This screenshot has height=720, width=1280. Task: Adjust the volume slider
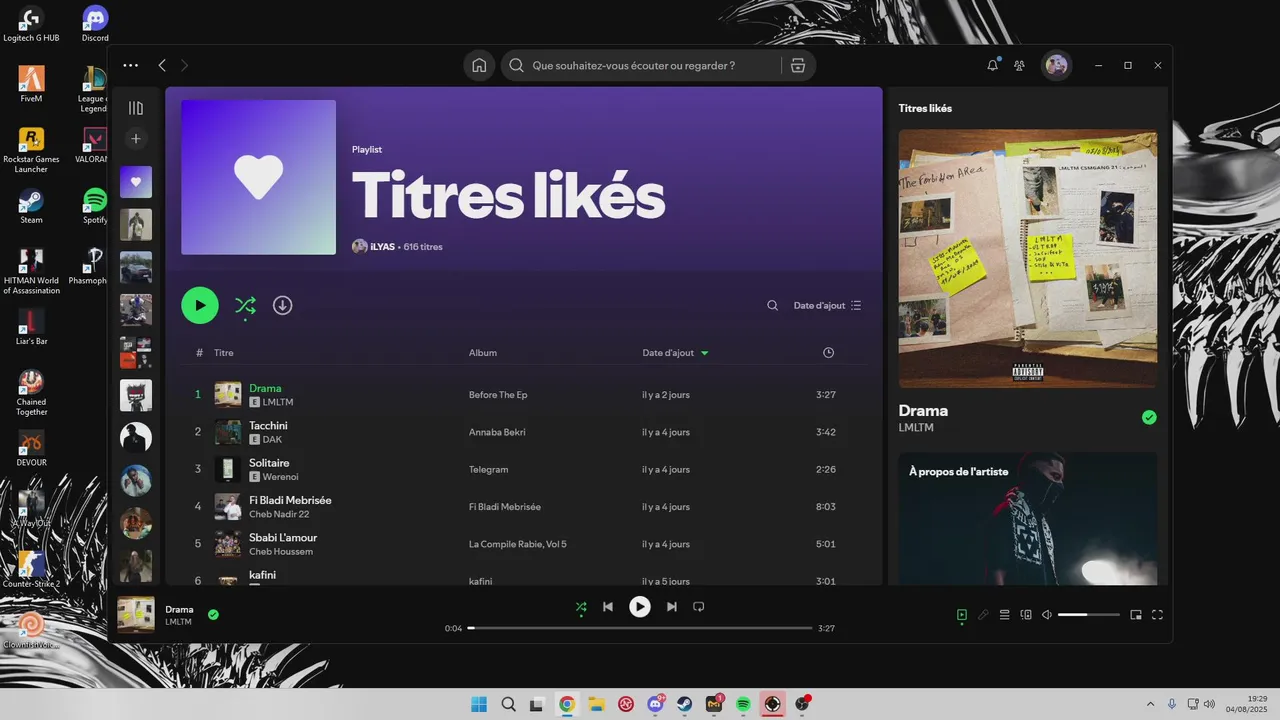(1089, 614)
